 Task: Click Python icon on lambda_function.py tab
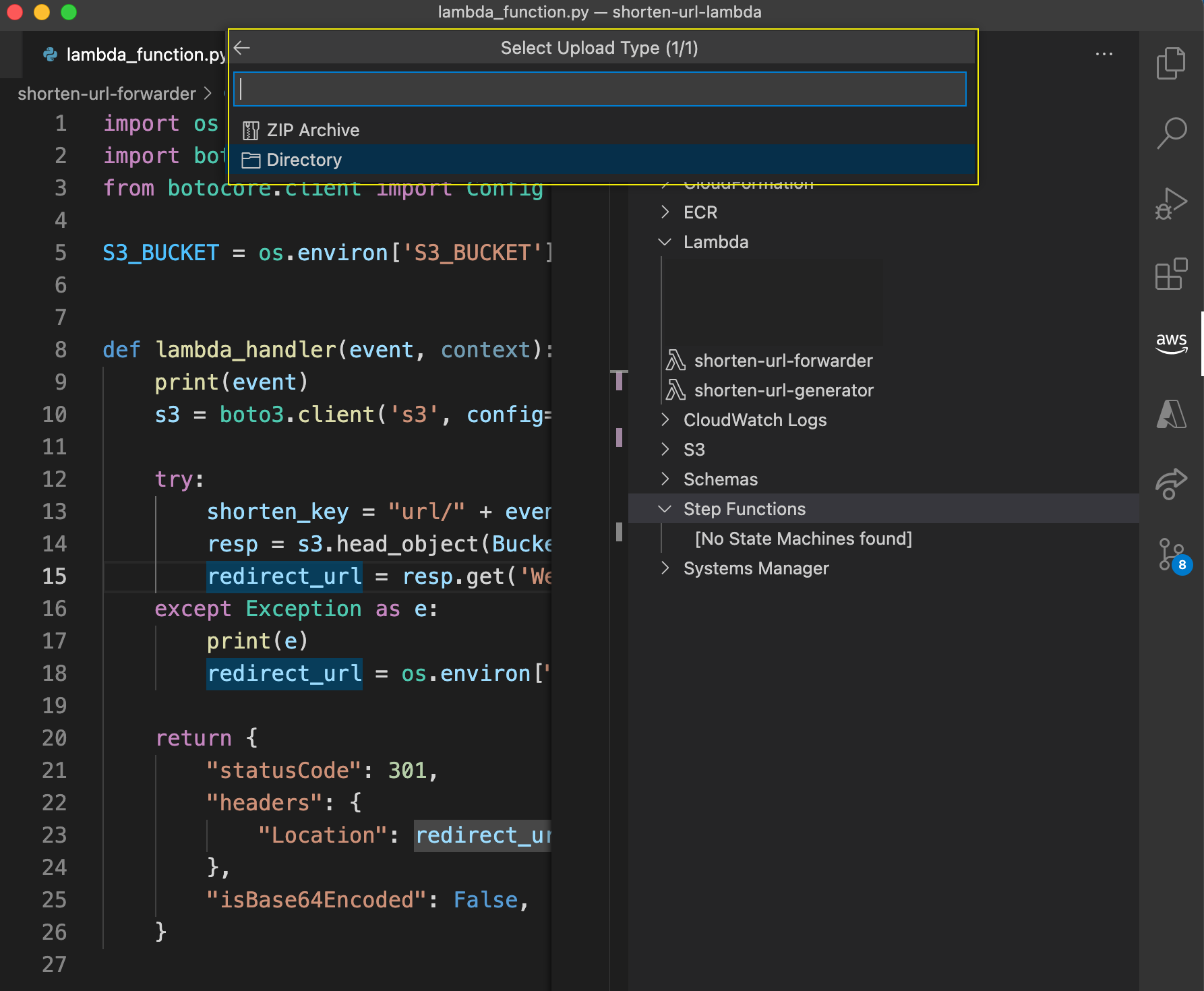coord(51,55)
